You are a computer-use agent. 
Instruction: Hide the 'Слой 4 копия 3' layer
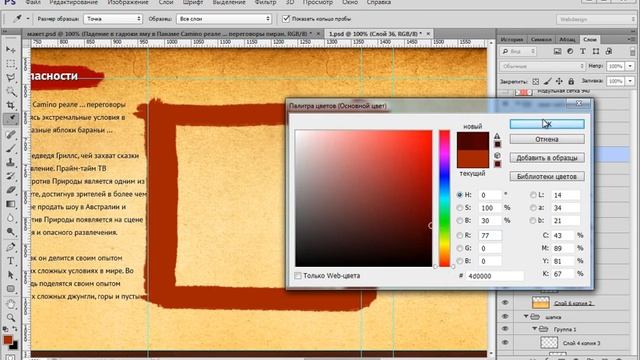tap(505, 343)
